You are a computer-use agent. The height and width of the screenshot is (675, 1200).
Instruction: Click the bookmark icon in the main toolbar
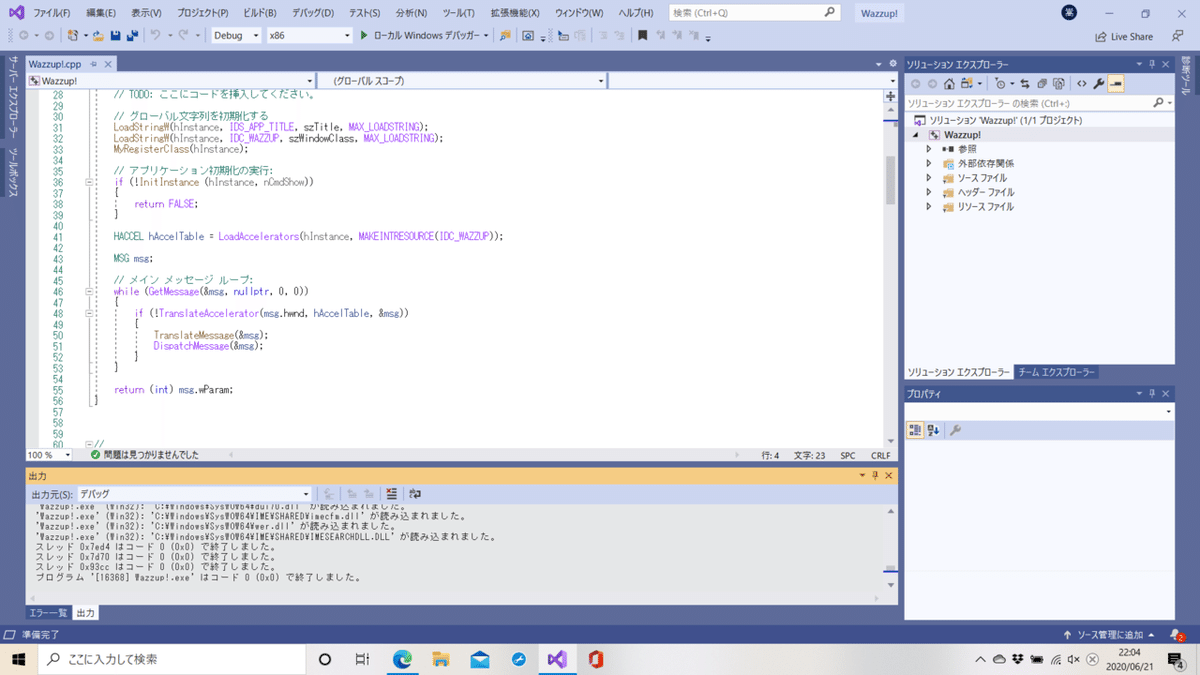[642, 36]
